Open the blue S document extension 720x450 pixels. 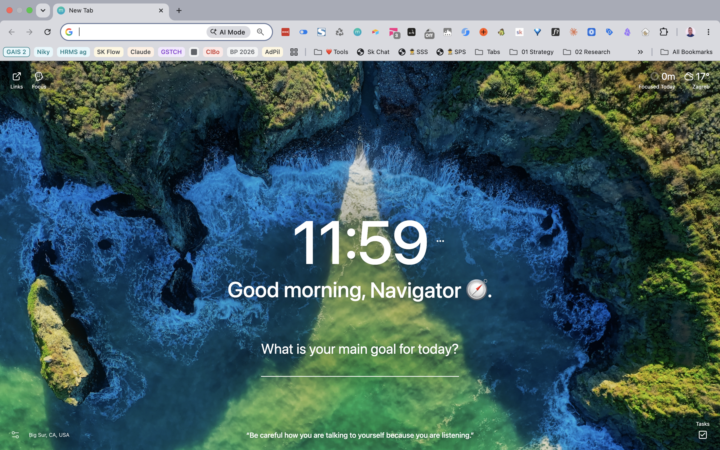click(x=321, y=32)
